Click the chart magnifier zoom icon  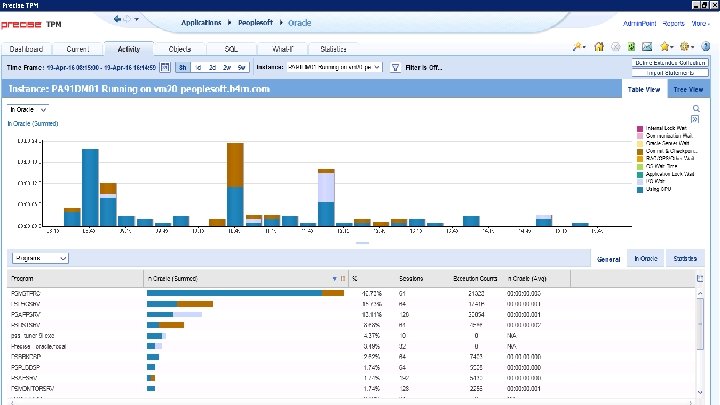(696, 108)
